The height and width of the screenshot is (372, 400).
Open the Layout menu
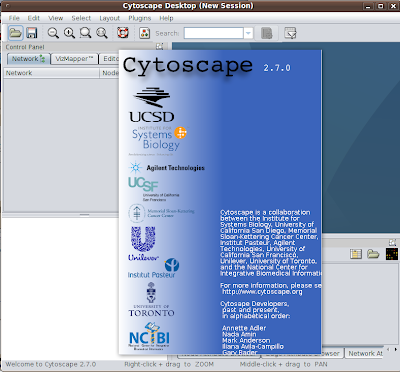pos(109,18)
